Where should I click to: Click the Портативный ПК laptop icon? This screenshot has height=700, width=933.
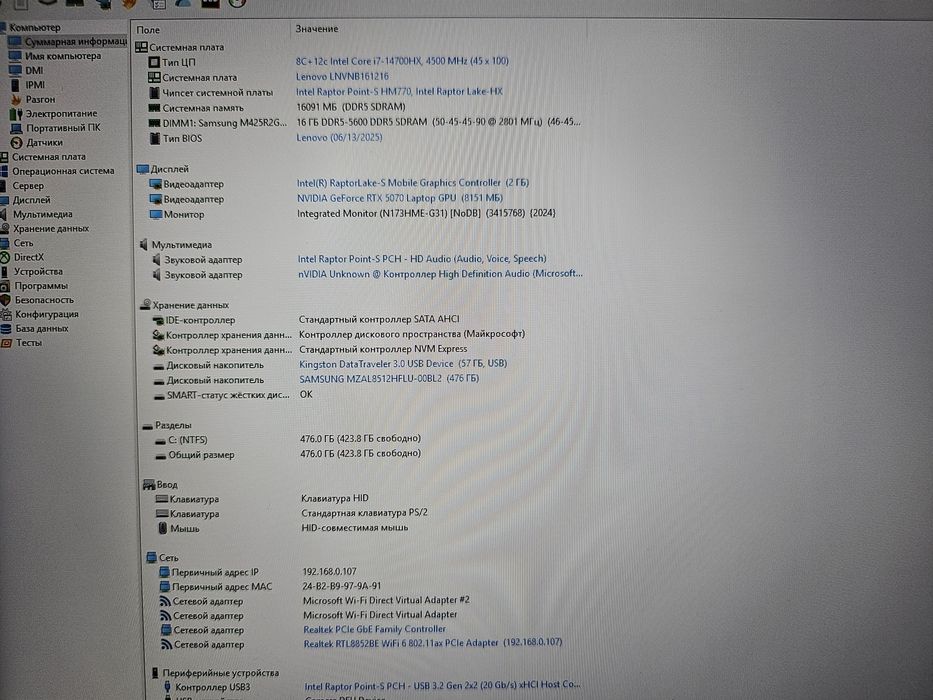pyautogui.click(x=16, y=128)
